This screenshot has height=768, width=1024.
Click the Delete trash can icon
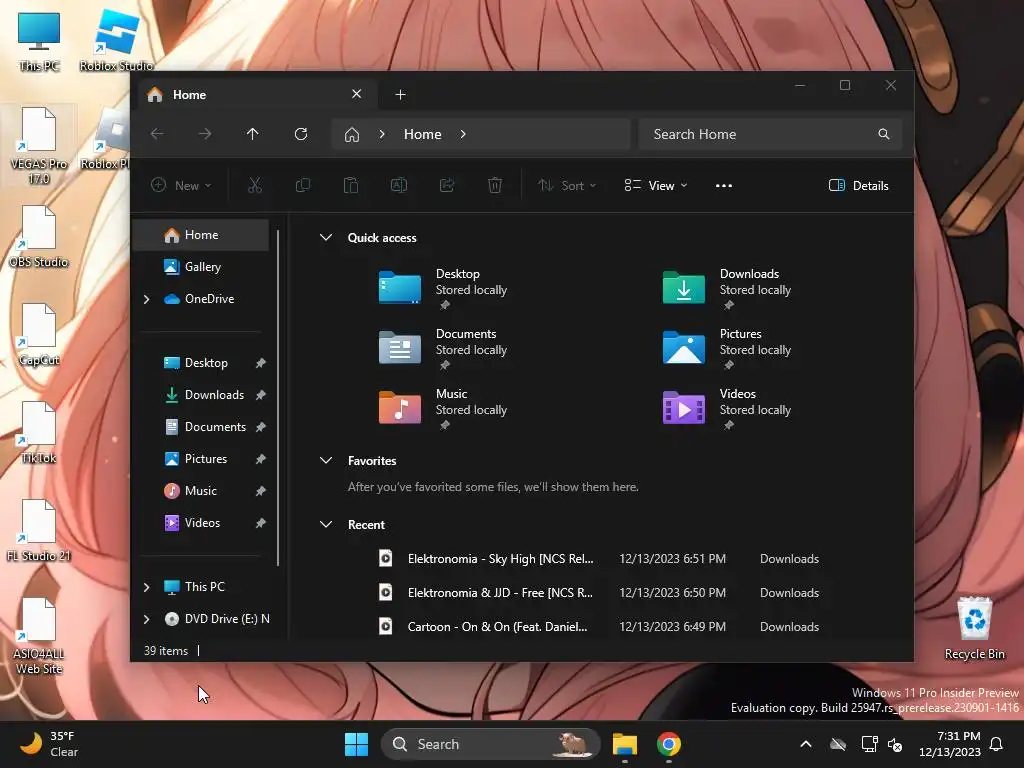coord(495,185)
